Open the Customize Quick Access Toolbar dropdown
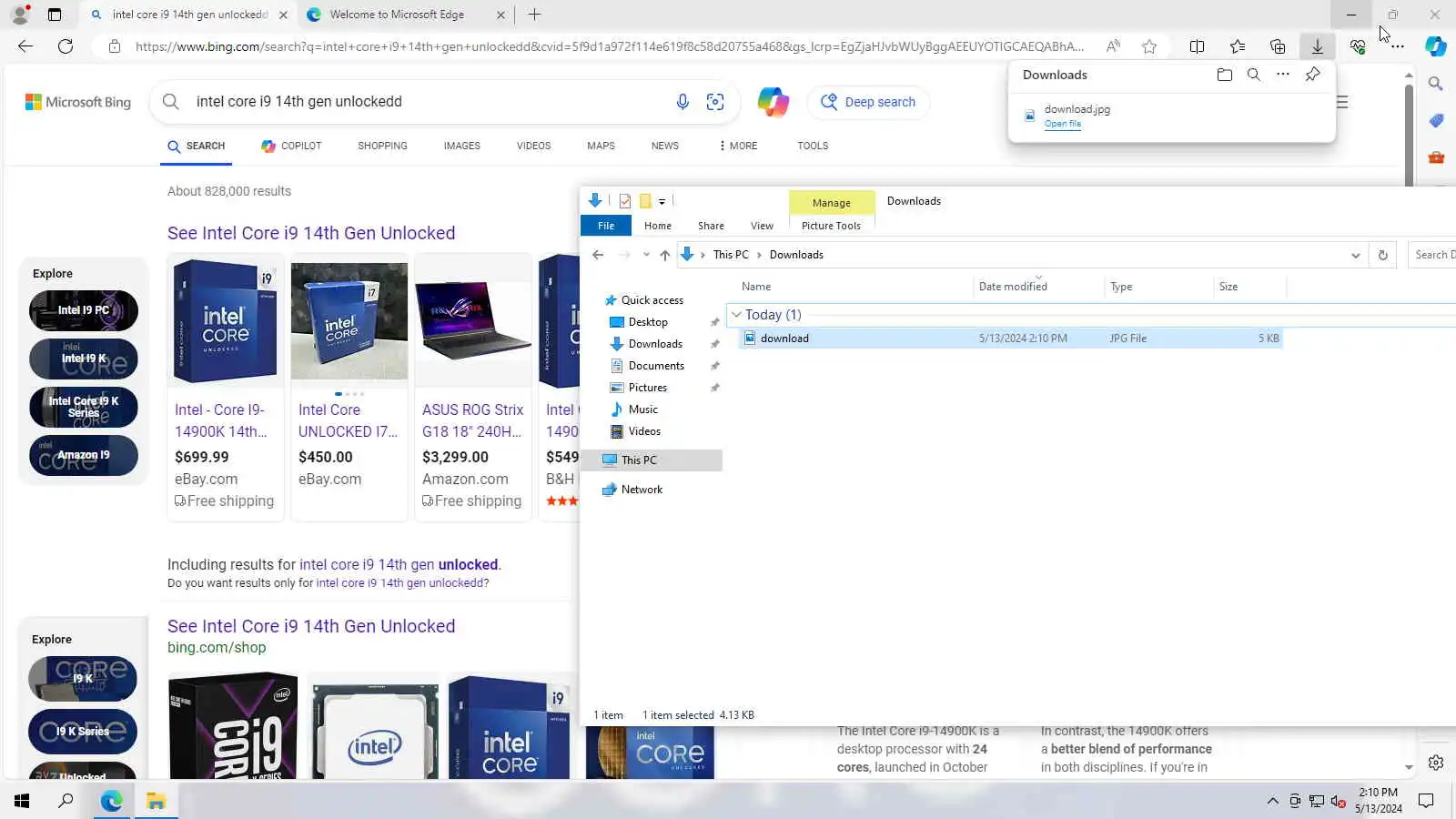 pos(662,201)
